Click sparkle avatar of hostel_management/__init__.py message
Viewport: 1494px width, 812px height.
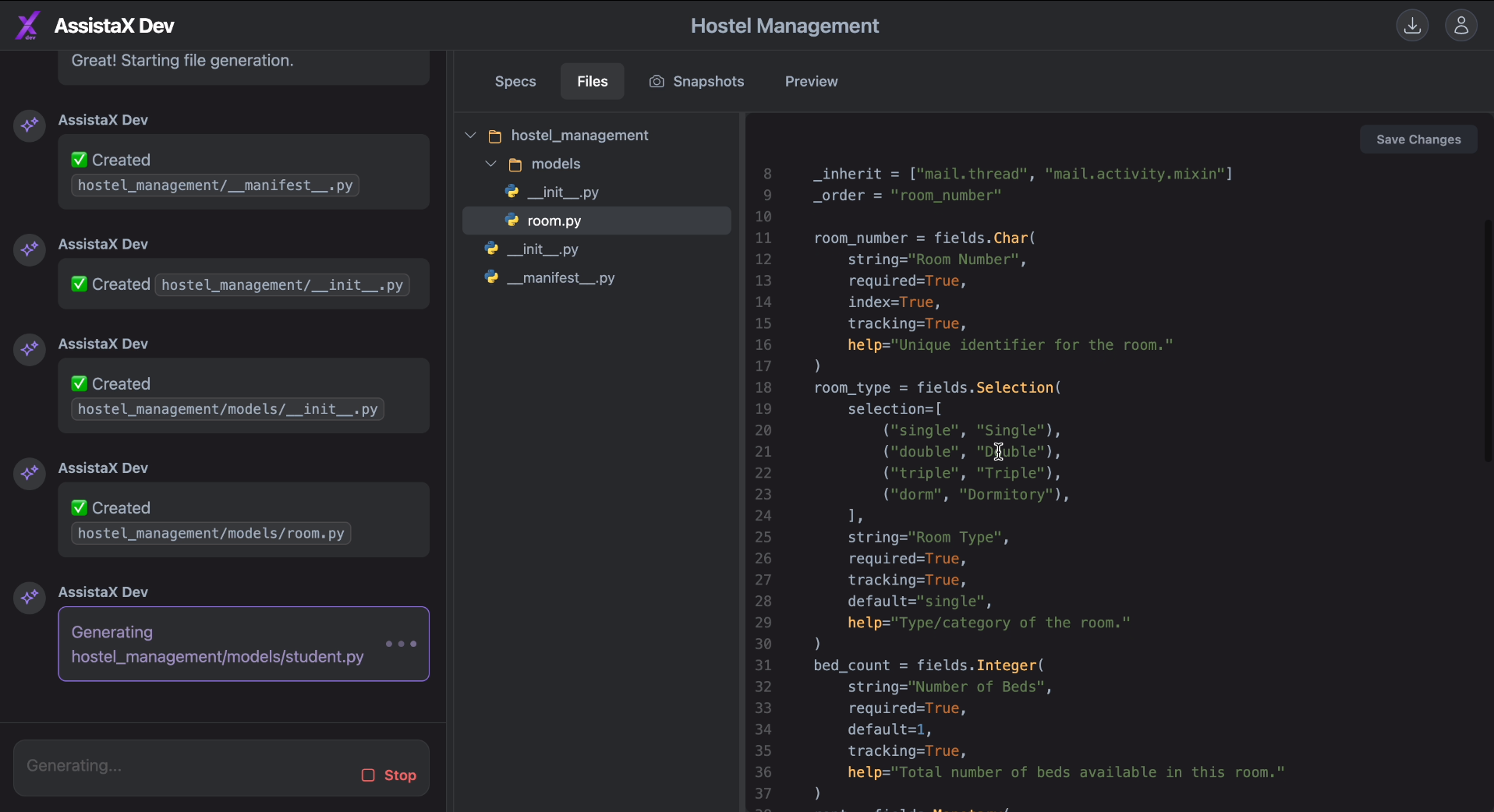point(30,249)
